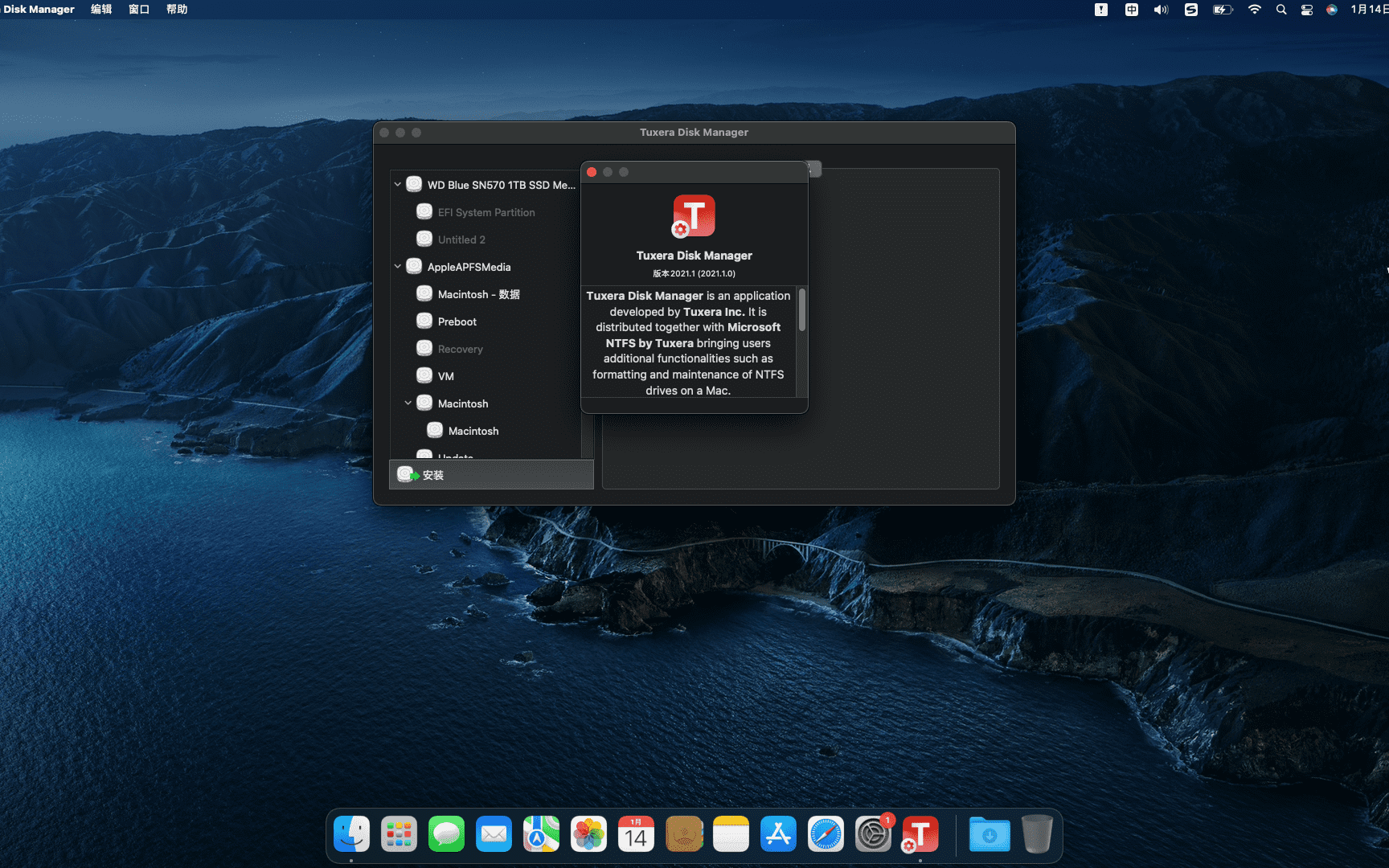Select the text label 'Preboot'

(x=457, y=321)
